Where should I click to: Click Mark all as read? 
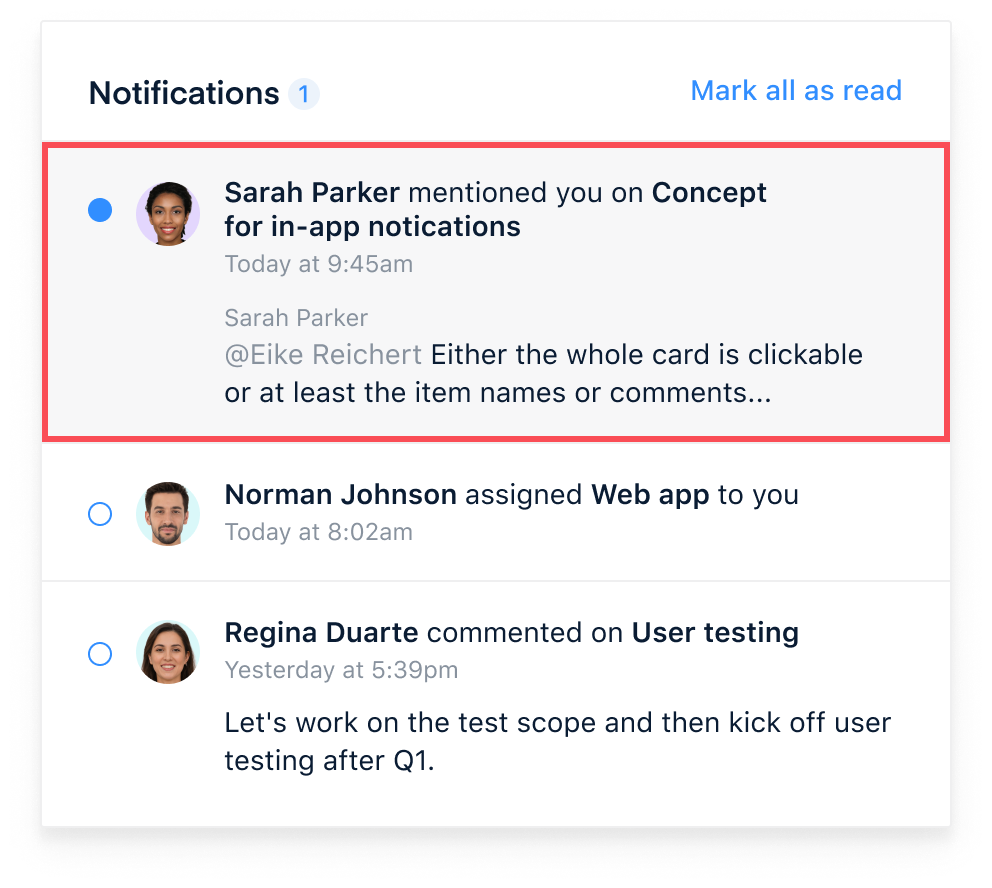click(796, 90)
